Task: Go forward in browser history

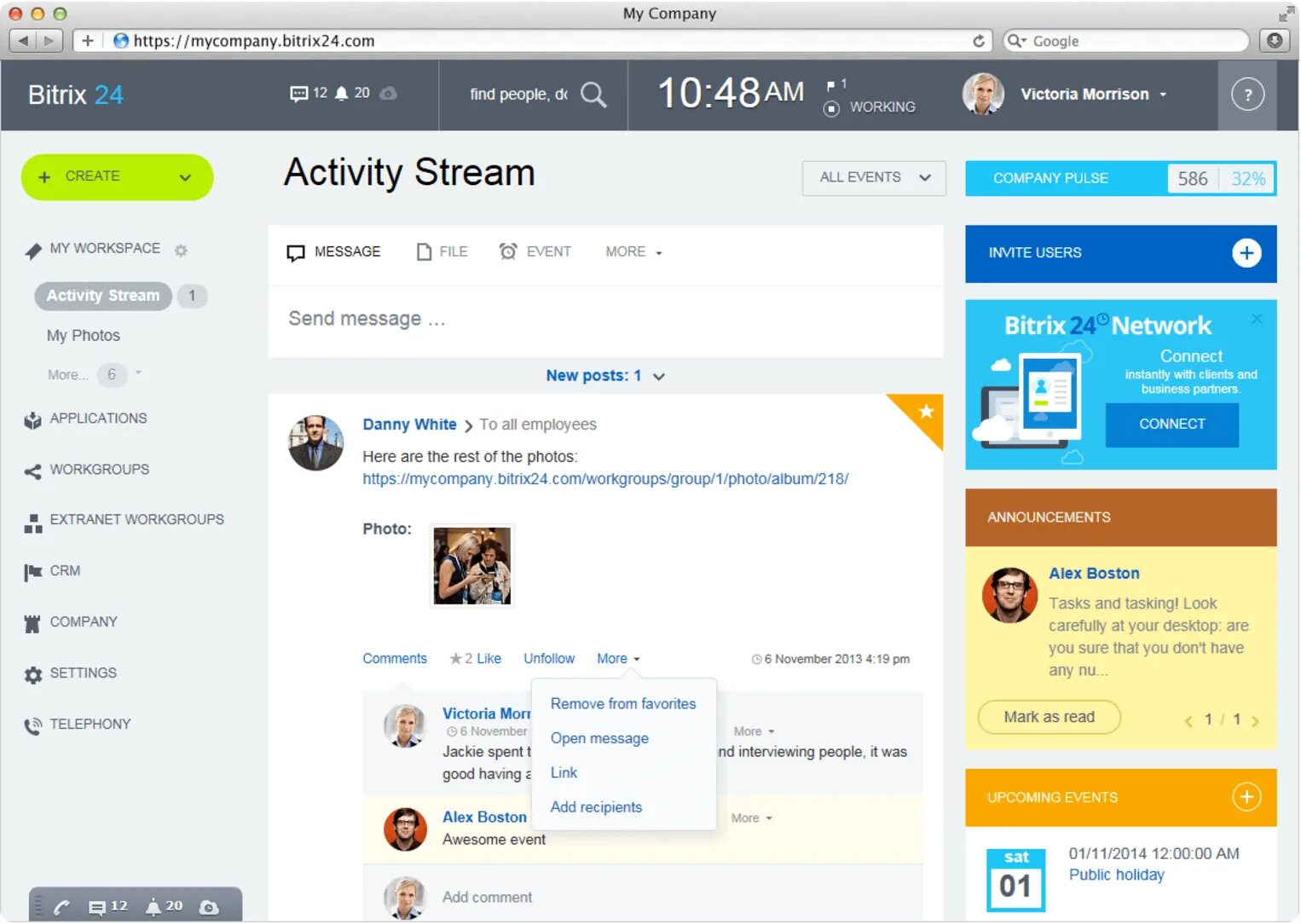Action: 49,41
